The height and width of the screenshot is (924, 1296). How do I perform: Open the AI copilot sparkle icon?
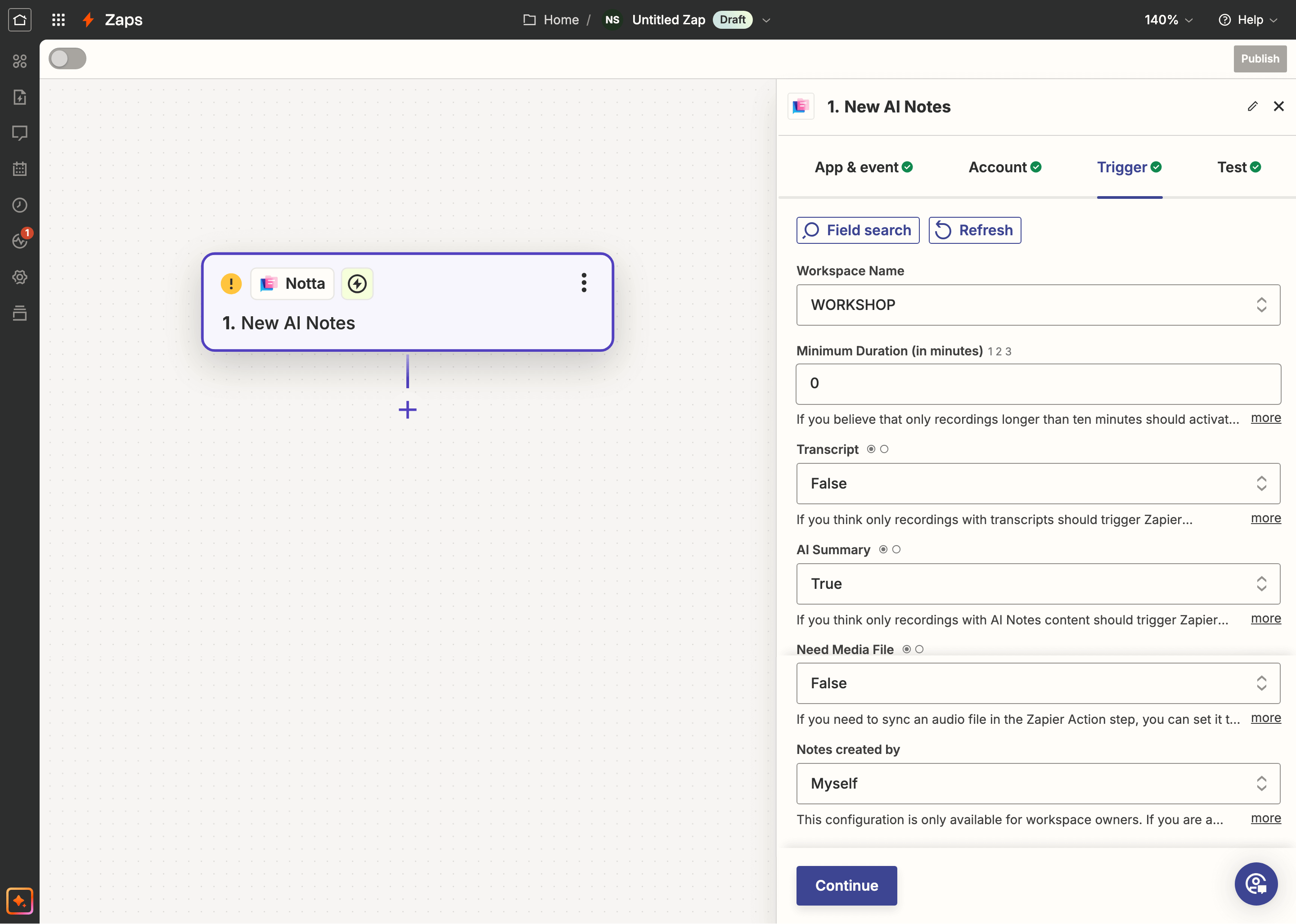click(x=20, y=901)
